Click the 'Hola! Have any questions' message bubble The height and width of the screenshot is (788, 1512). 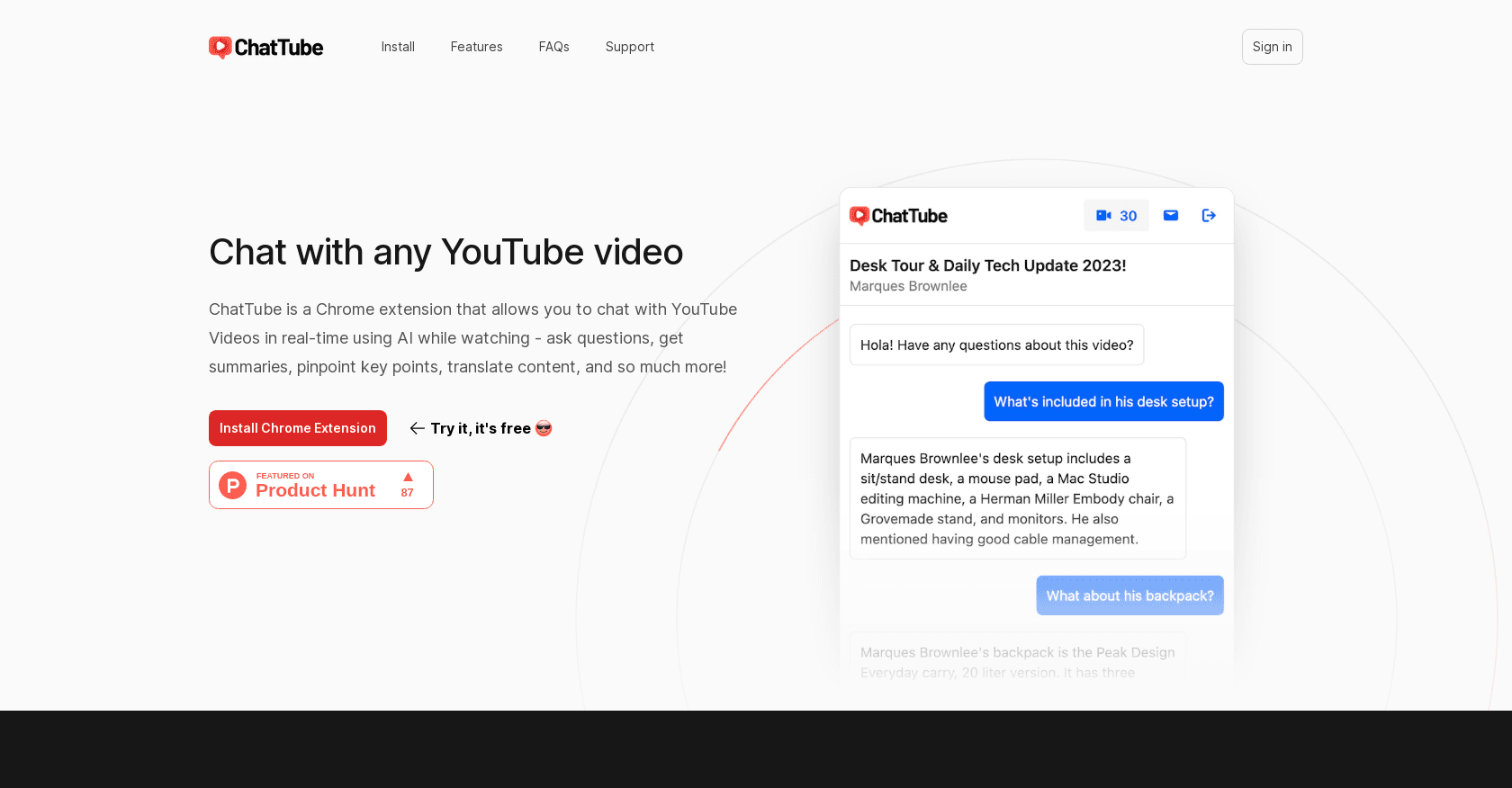997,345
